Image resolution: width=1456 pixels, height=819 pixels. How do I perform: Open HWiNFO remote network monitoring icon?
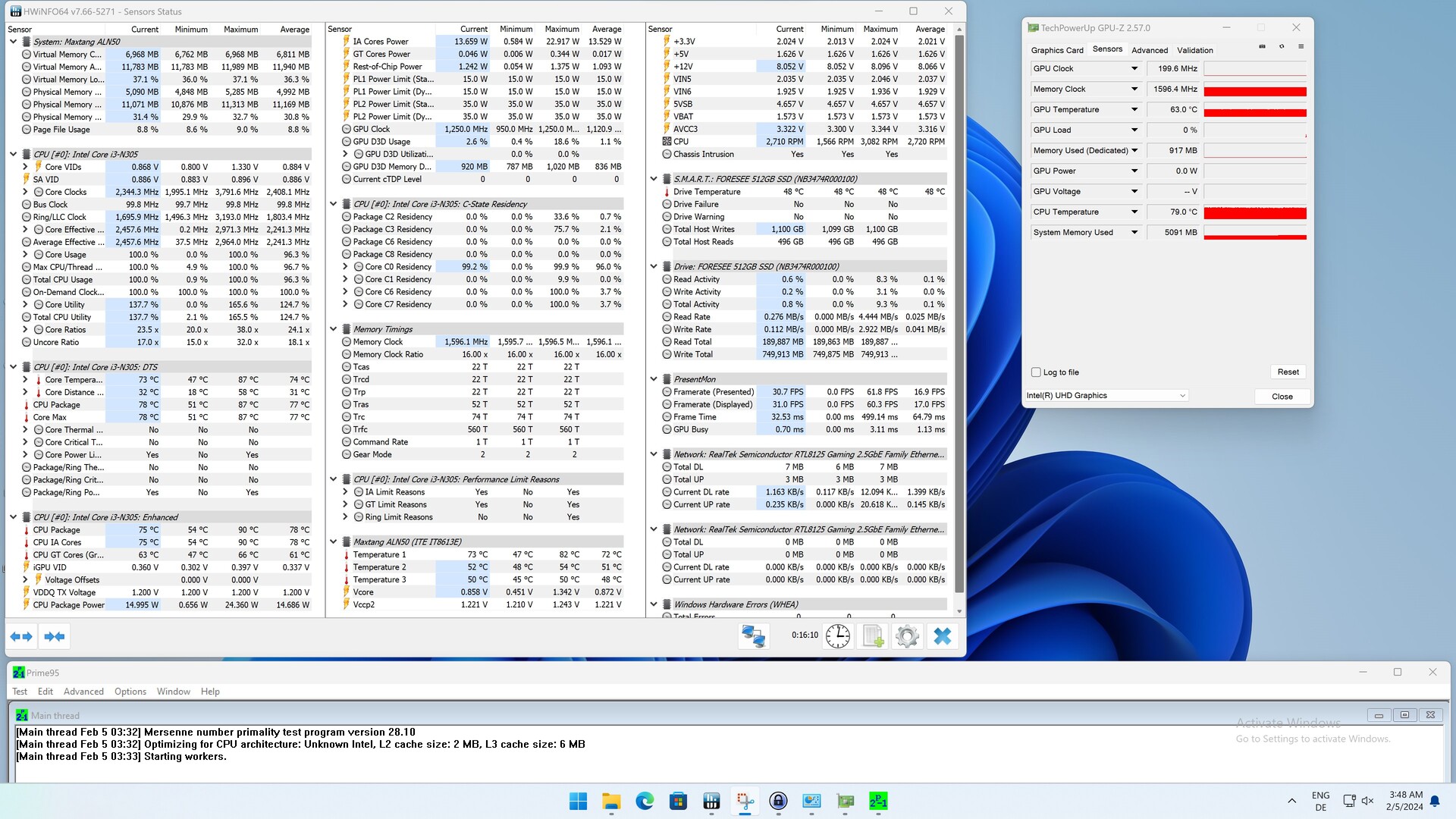point(753,636)
